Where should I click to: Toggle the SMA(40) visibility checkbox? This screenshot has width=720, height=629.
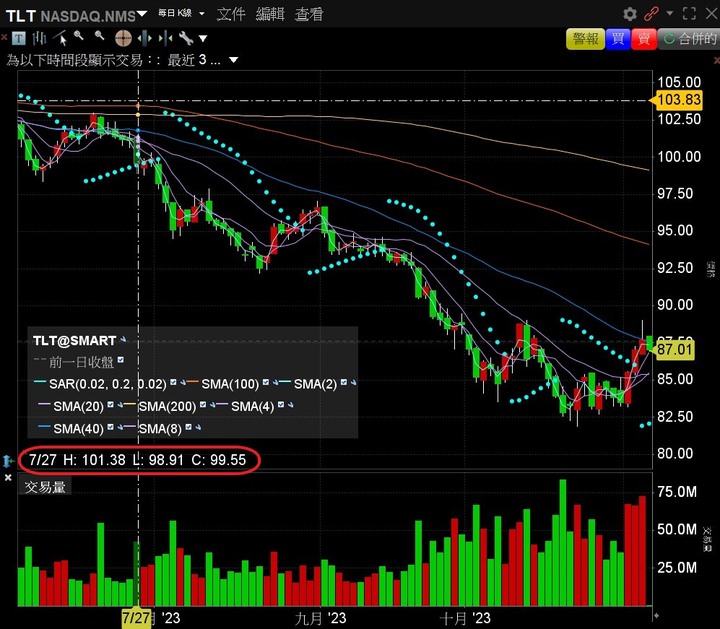point(110,427)
